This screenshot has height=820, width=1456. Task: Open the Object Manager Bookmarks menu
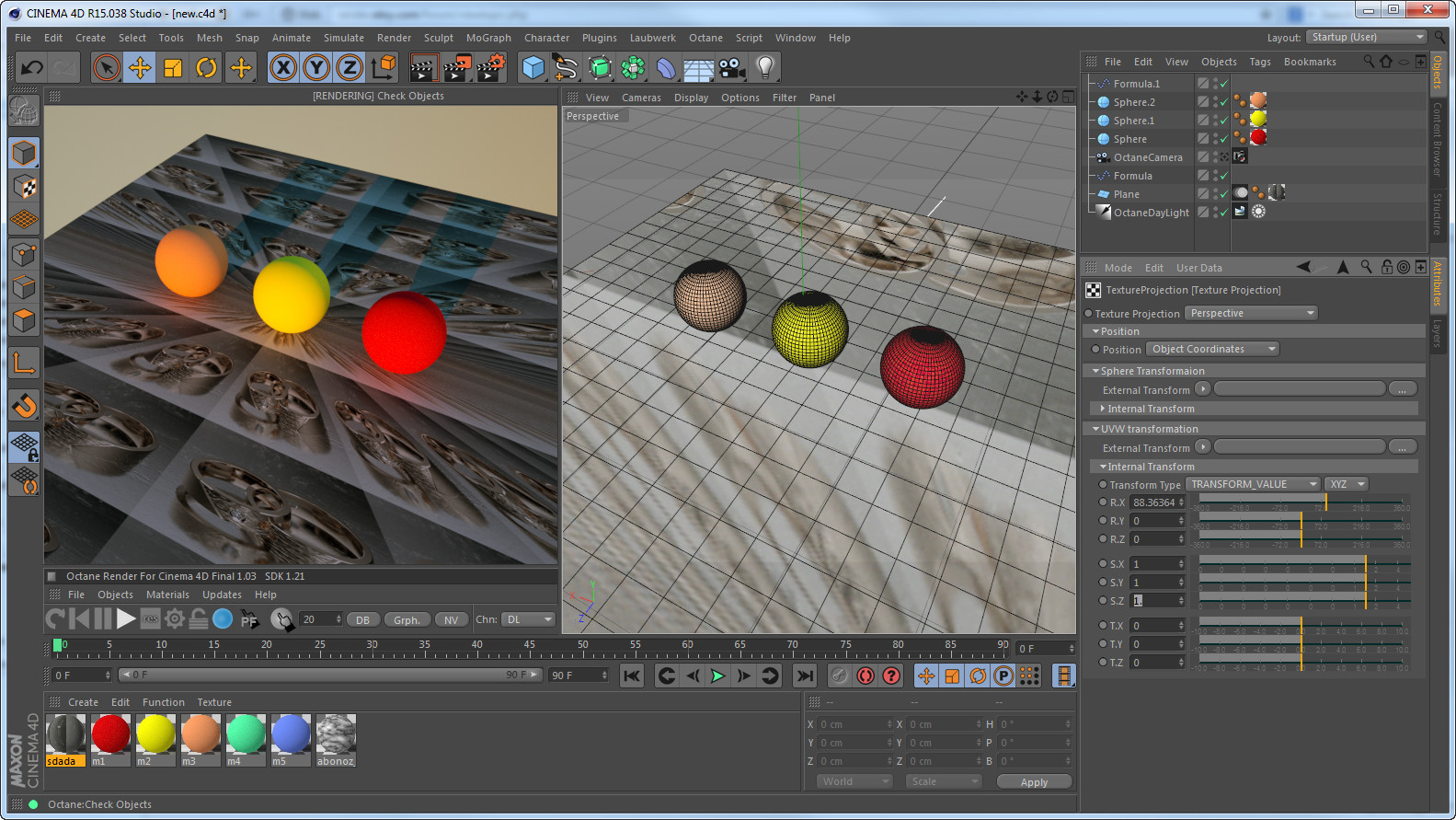pyautogui.click(x=1310, y=62)
